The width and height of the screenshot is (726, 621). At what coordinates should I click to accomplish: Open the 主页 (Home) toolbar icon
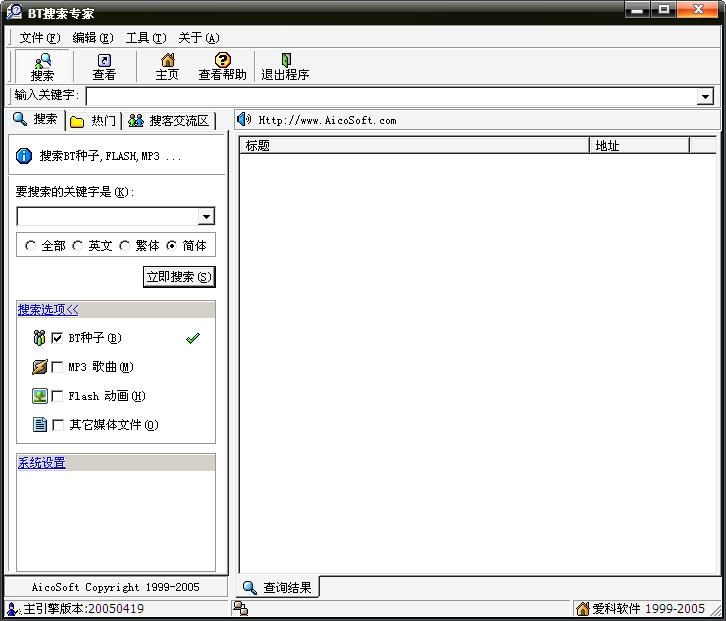(x=167, y=66)
